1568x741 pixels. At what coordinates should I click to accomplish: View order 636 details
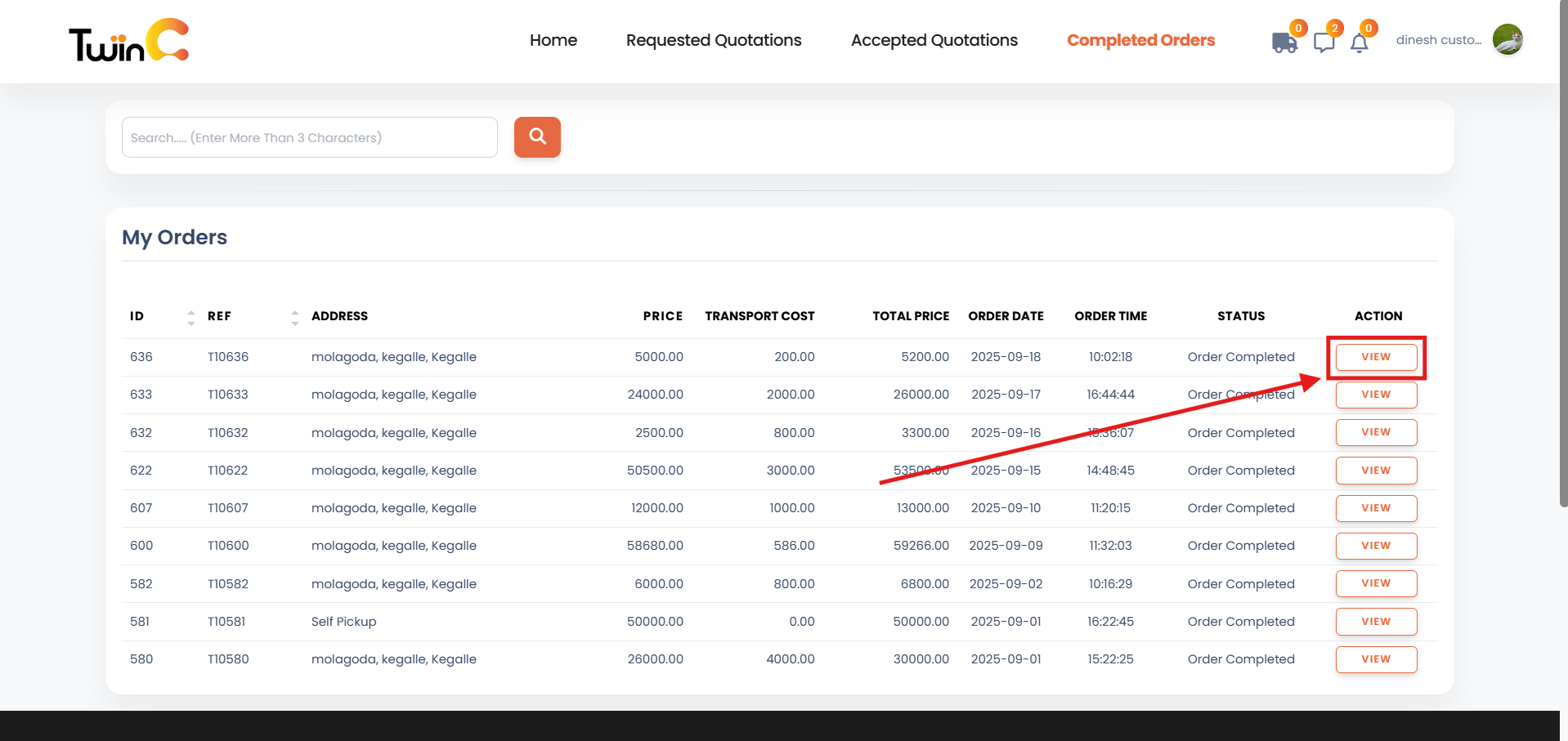point(1376,357)
